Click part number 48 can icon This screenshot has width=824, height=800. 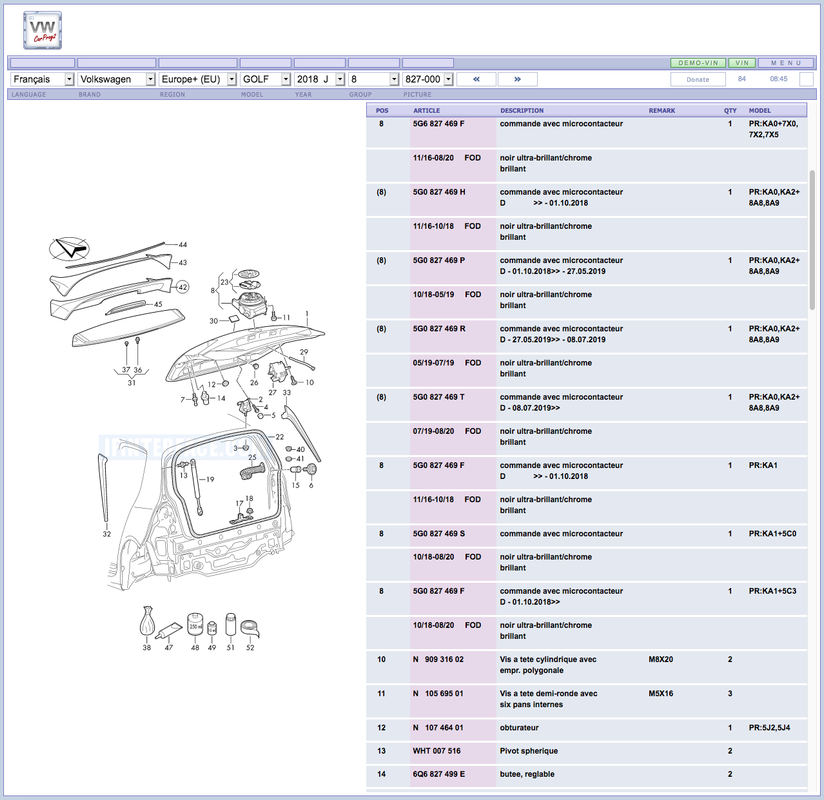pyautogui.click(x=195, y=624)
